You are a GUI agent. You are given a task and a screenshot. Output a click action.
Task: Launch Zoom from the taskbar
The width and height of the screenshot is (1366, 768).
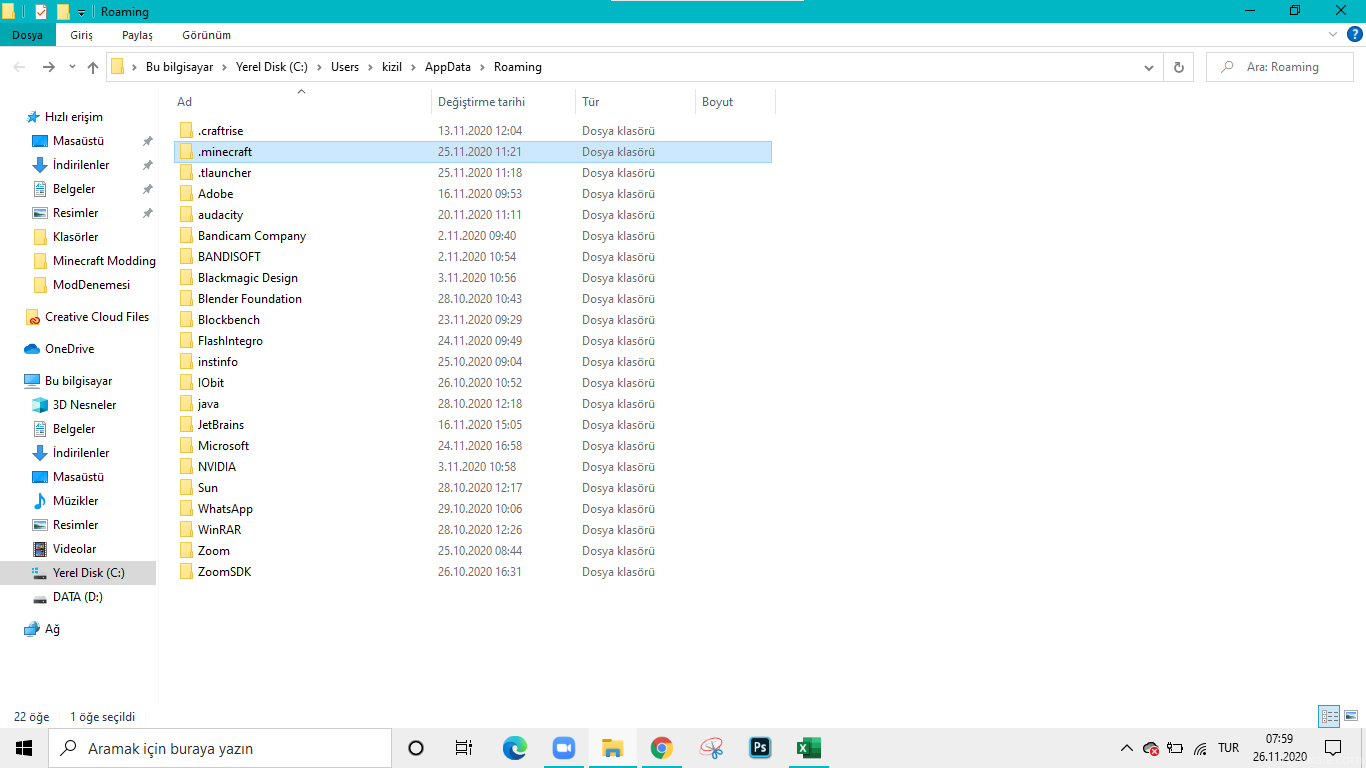tap(564, 748)
